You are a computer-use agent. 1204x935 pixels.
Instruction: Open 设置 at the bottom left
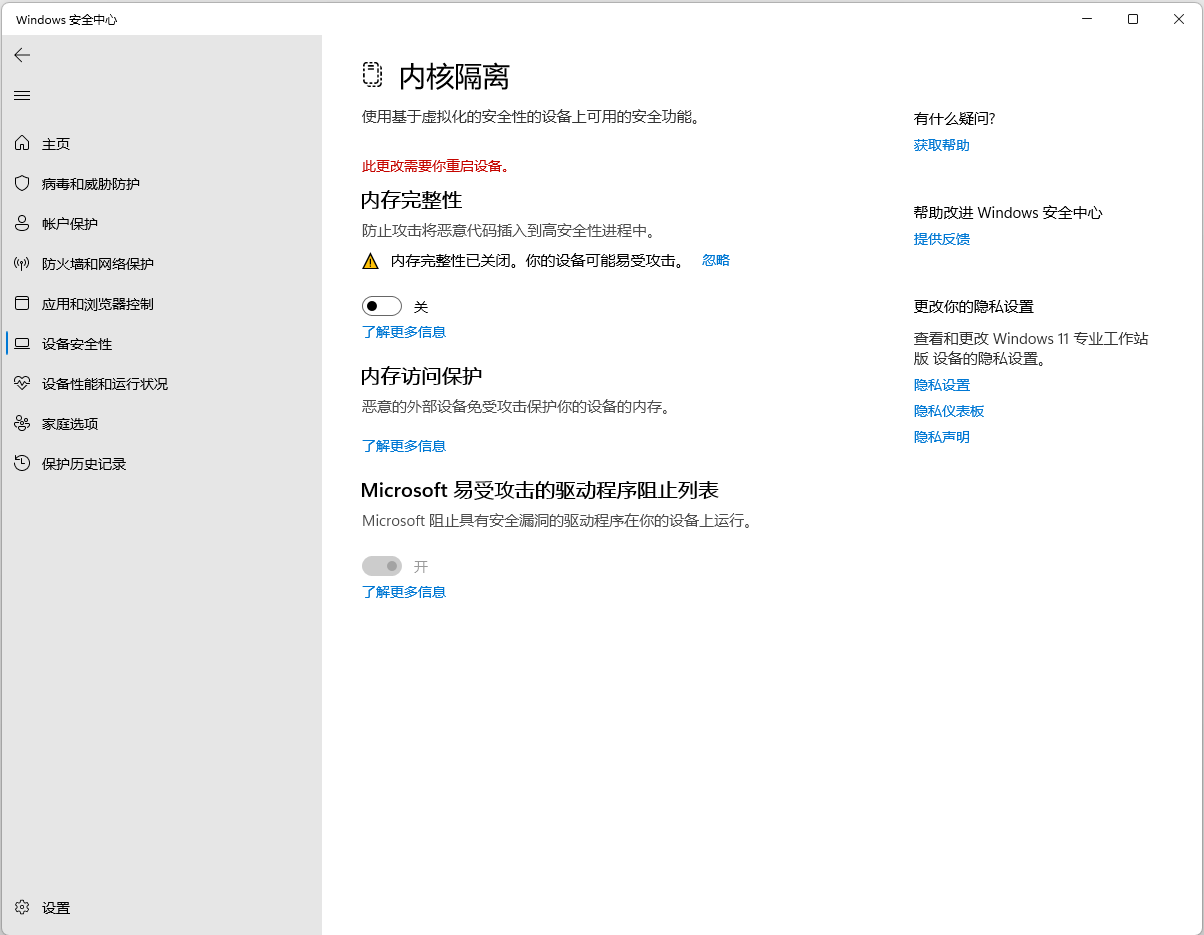(44, 907)
